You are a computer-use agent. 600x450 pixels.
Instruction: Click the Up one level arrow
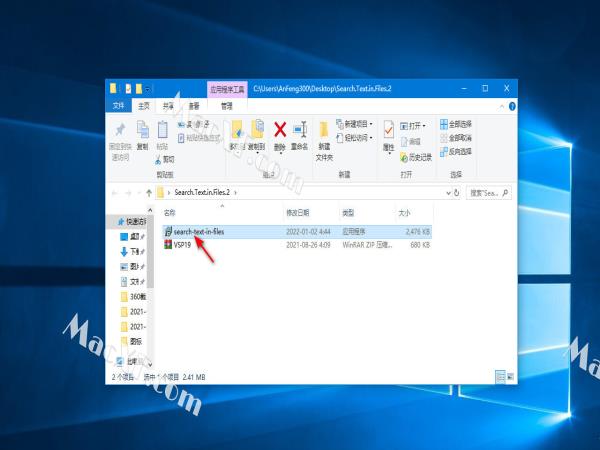149,193
